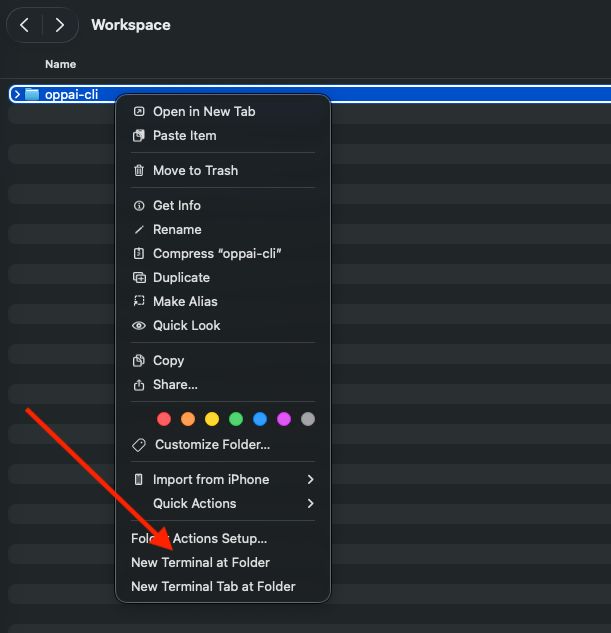Apply the gray tag color
Screen dimensions: 611x633
[308, 419]
